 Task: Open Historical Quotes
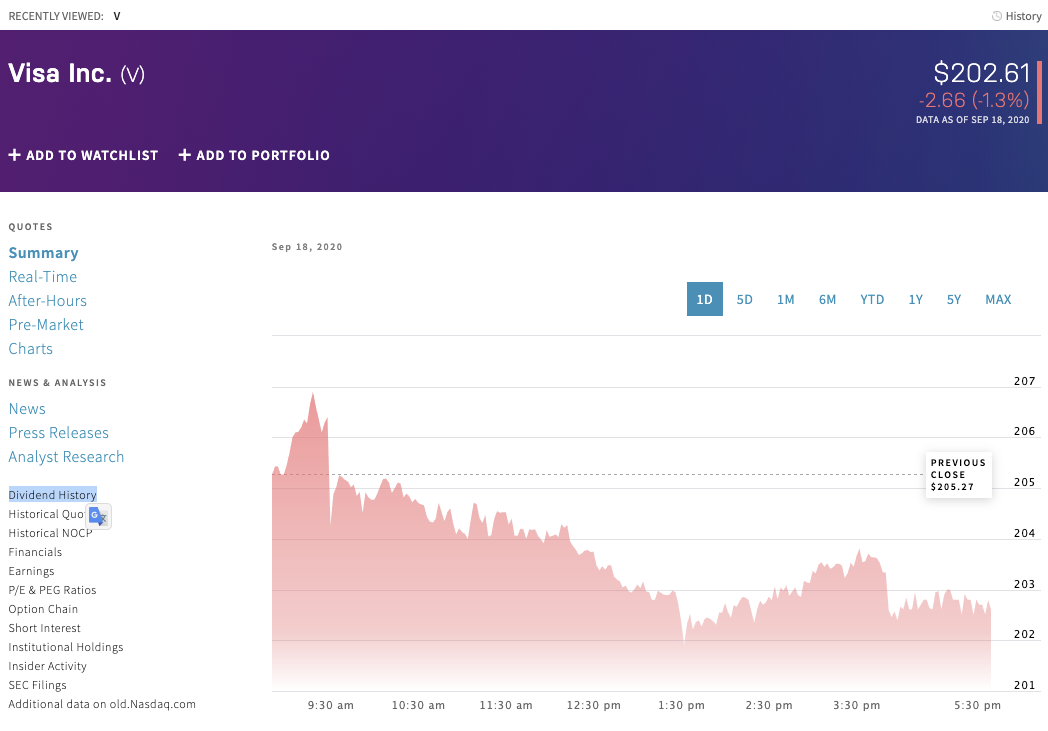click(47, 514)
